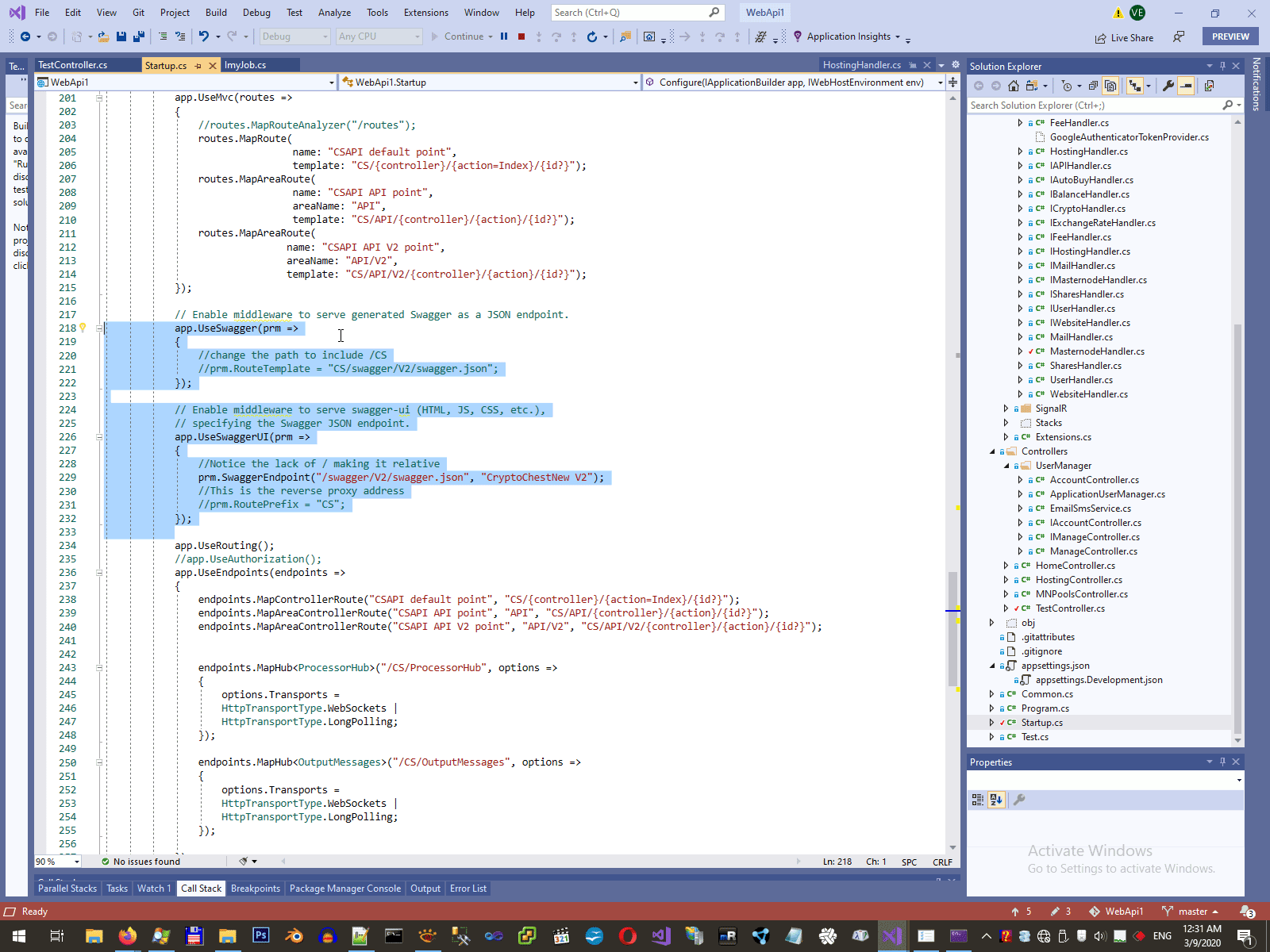Open Properties wrench in Solution Explorer toolbar
This screenshot has width=1270, height=952.
coord(1168,86)
